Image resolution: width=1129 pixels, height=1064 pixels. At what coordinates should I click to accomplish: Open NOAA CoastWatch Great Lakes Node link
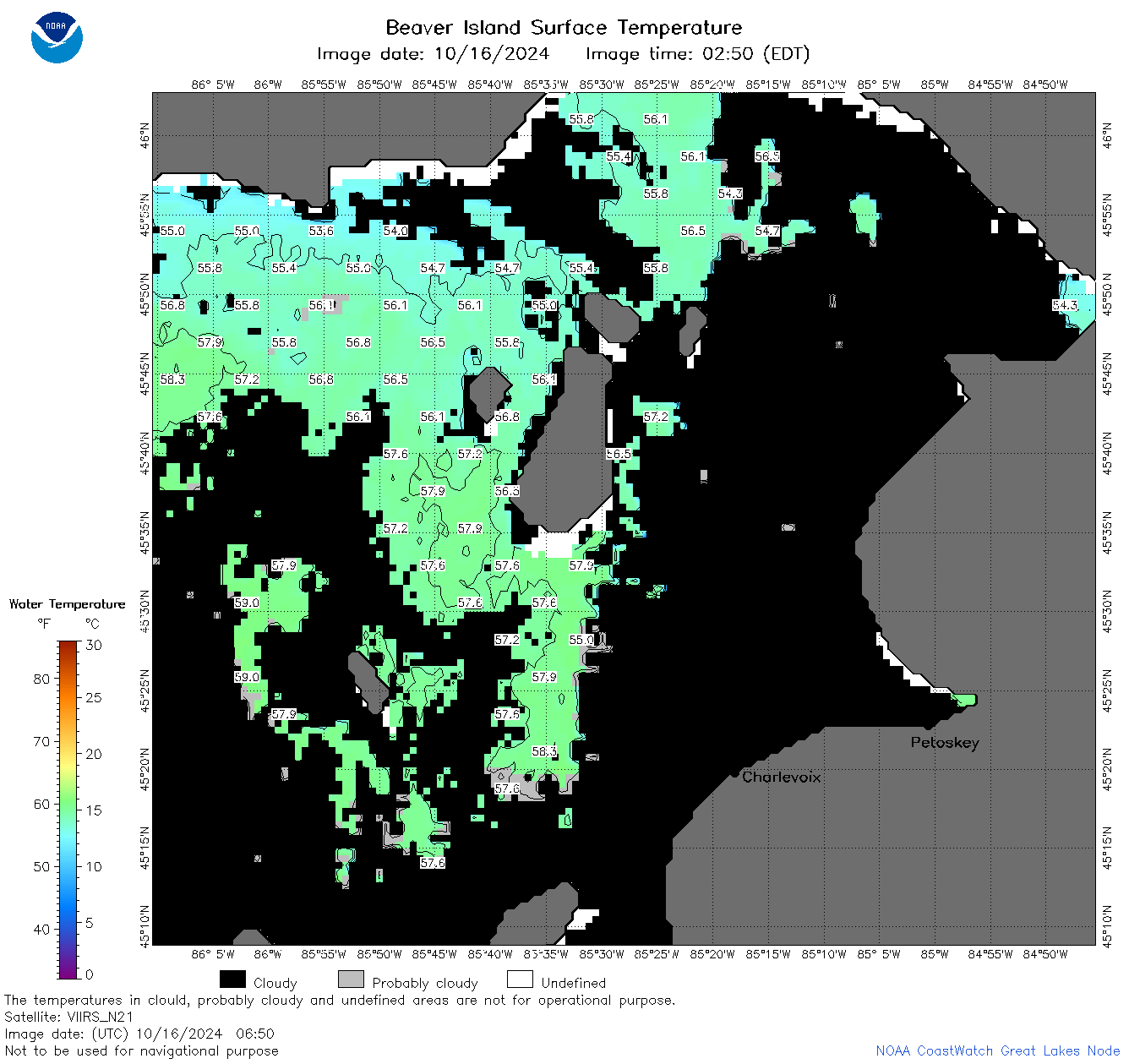tap(997, 1051)
